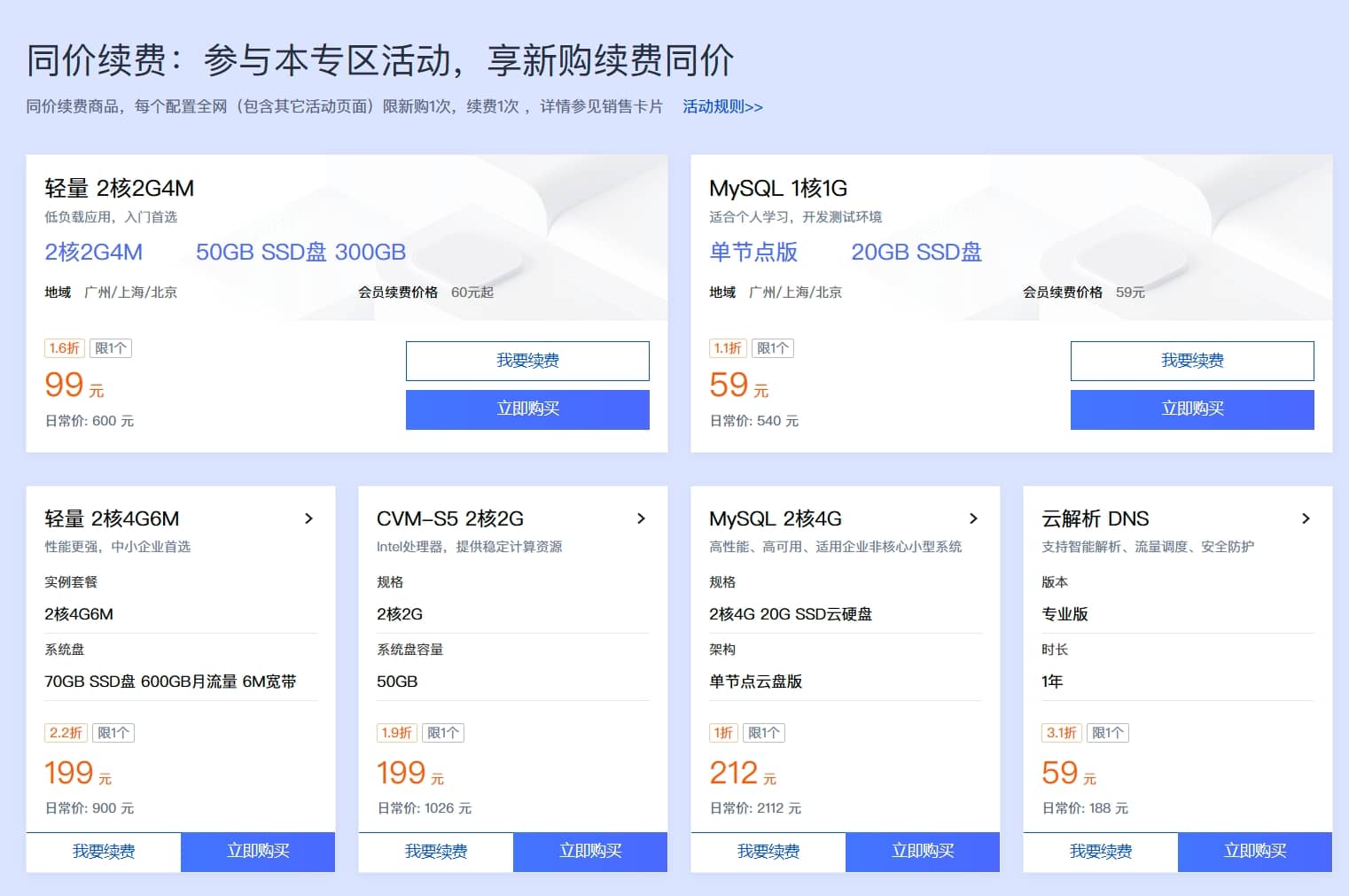Click 限1个 tag on 云解析 DNS card

point(1108,733)
